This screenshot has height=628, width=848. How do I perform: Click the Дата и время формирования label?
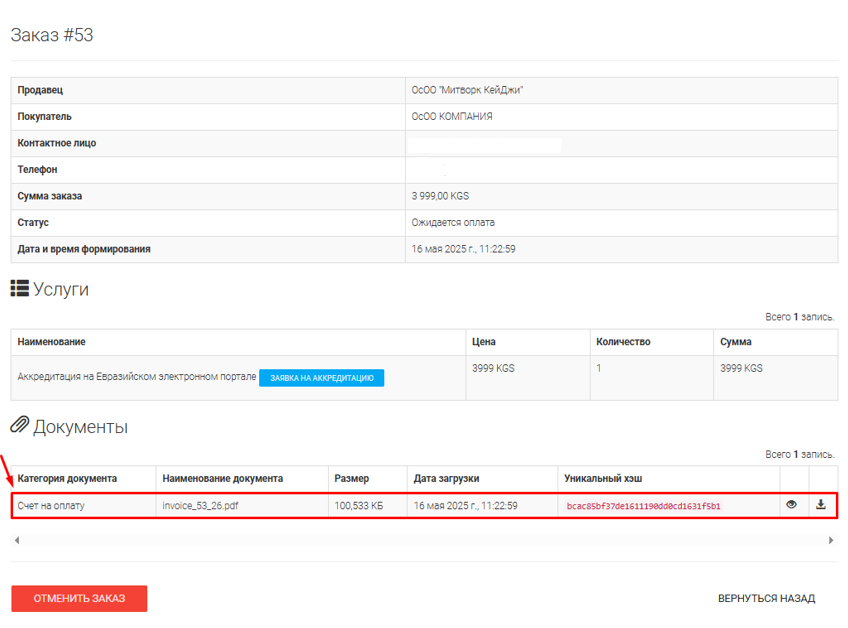[84, 249]
